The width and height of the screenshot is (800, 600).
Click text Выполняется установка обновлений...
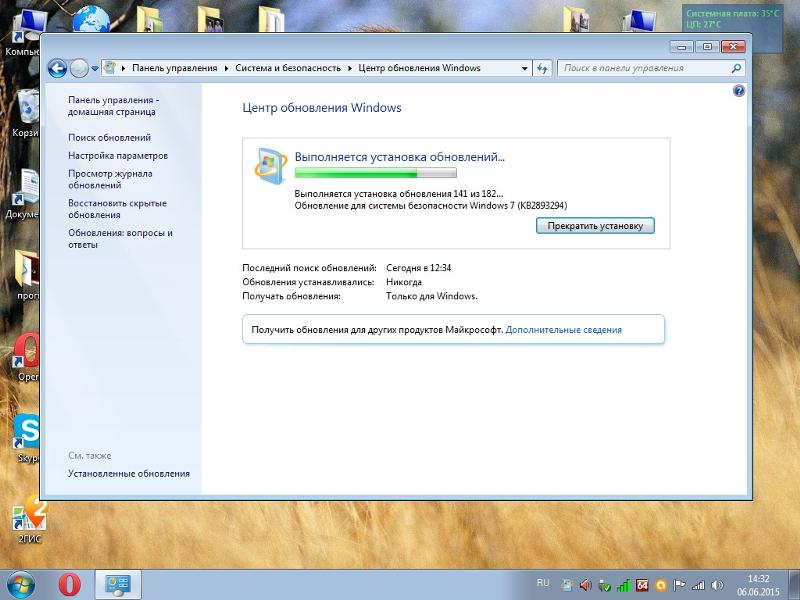click(x=399, y=157)
